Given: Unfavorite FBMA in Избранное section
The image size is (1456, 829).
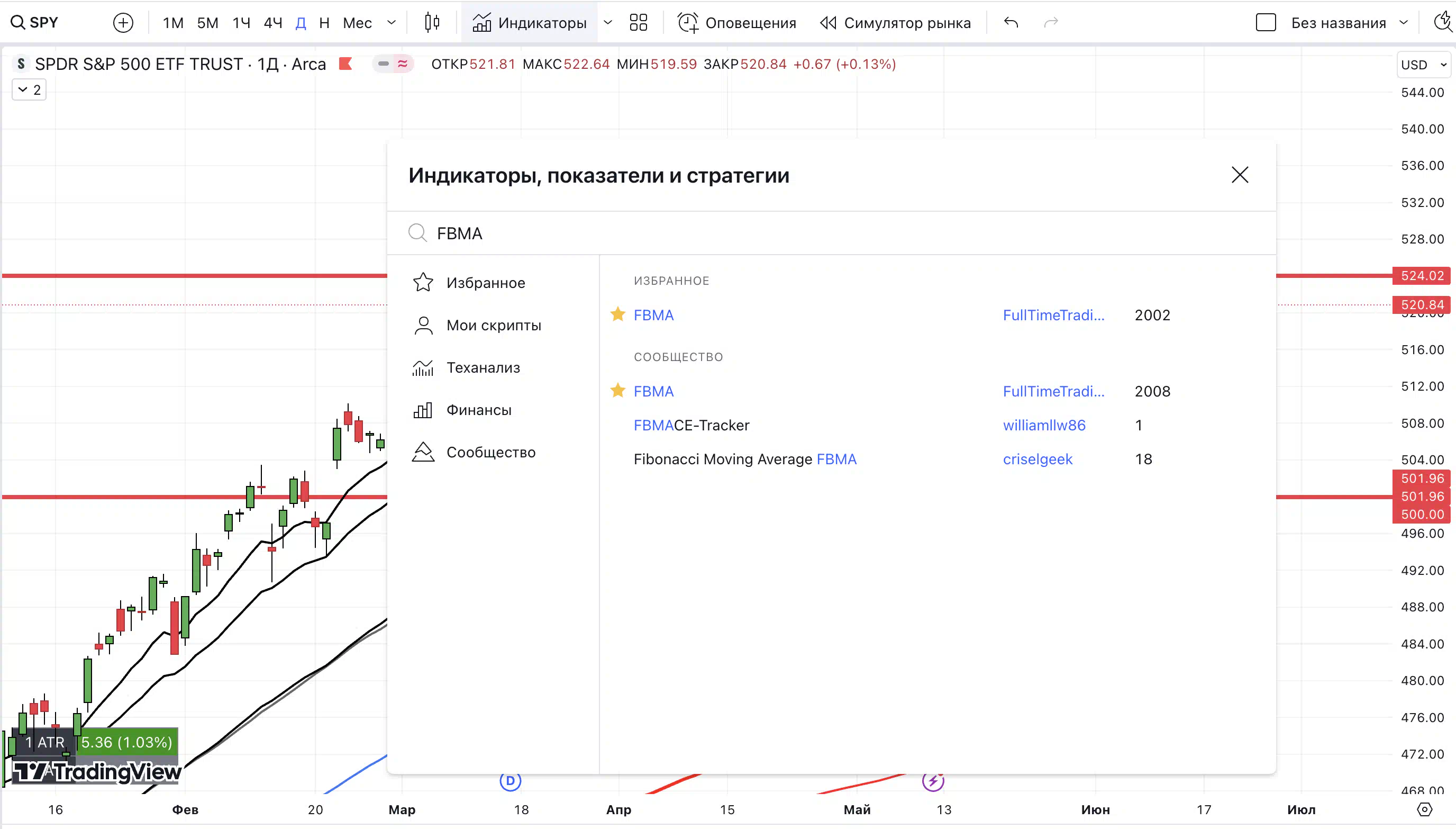Looking at the screenshot, I should 618,314.
